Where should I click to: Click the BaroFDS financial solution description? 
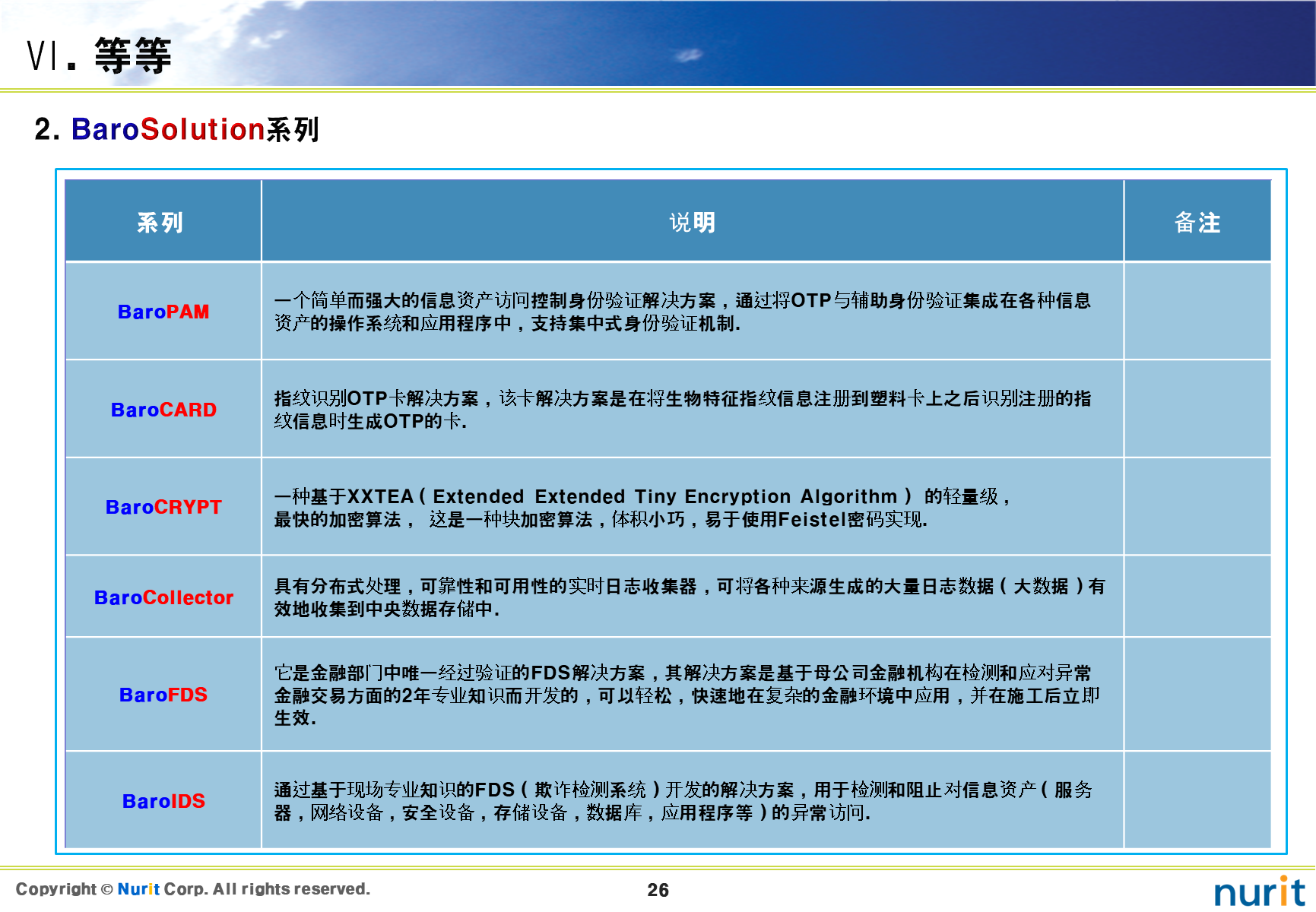pyautogui.click(x=687, y=695)
